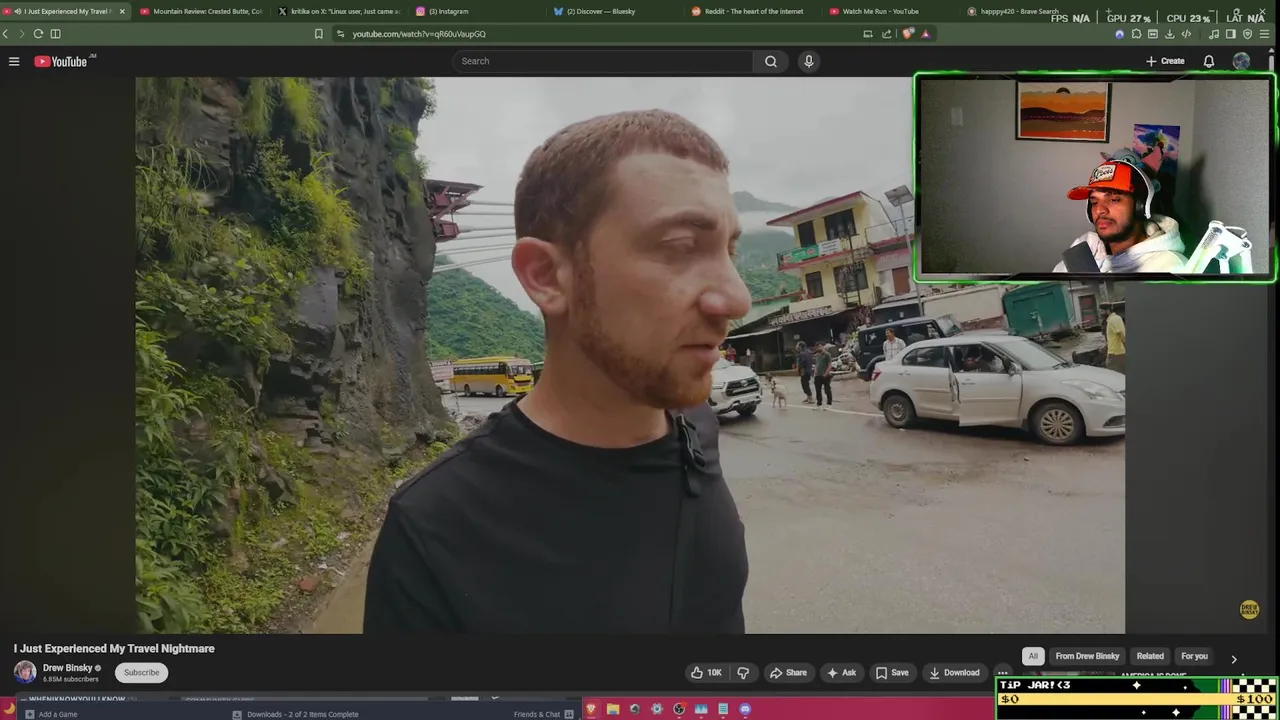This screenshot has width=1280, height=720.
Task: Open Steam Friends & Chat
Action: click(543, 714)
